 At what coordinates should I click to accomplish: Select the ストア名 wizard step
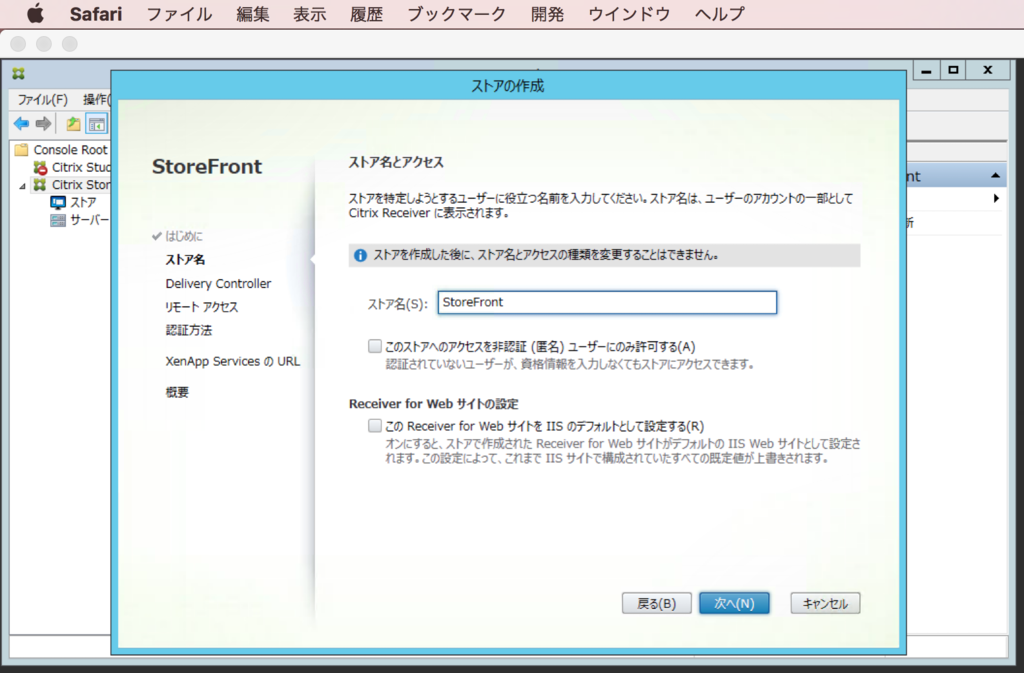[x=185, y=260]
